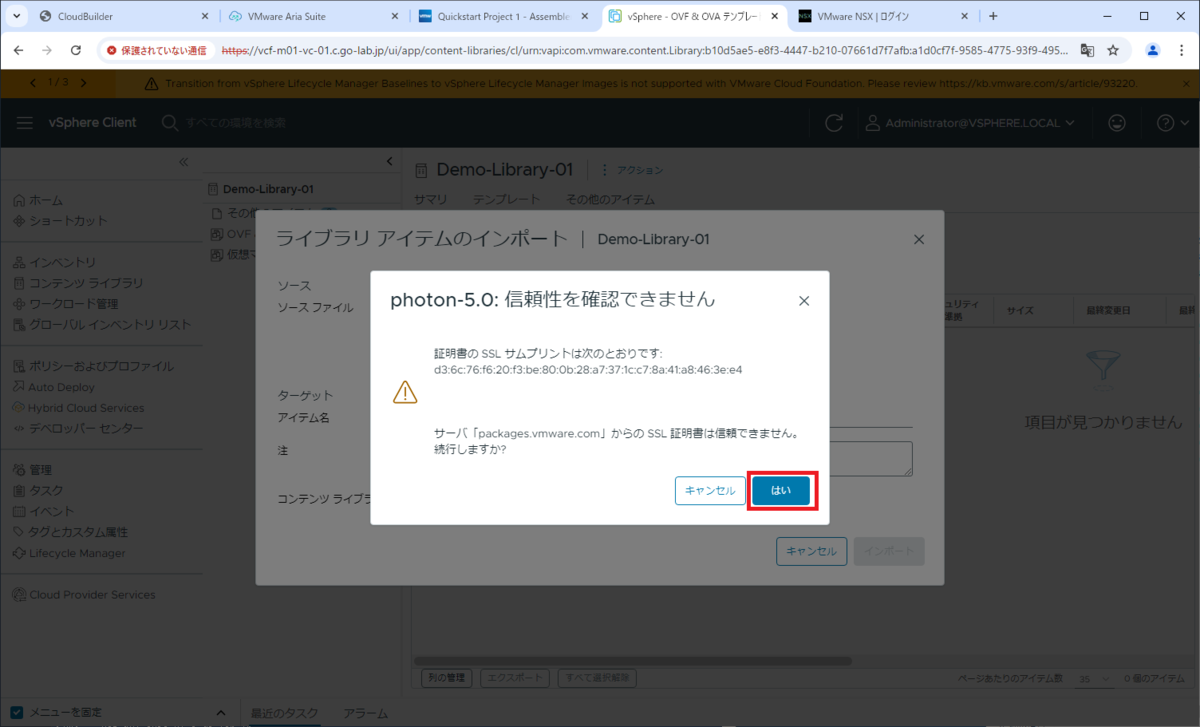Viewport: 1200px width, 727px height.
Task: Open ポリシーおよびプロファイル in the navigation
Action: click(101, 366)
